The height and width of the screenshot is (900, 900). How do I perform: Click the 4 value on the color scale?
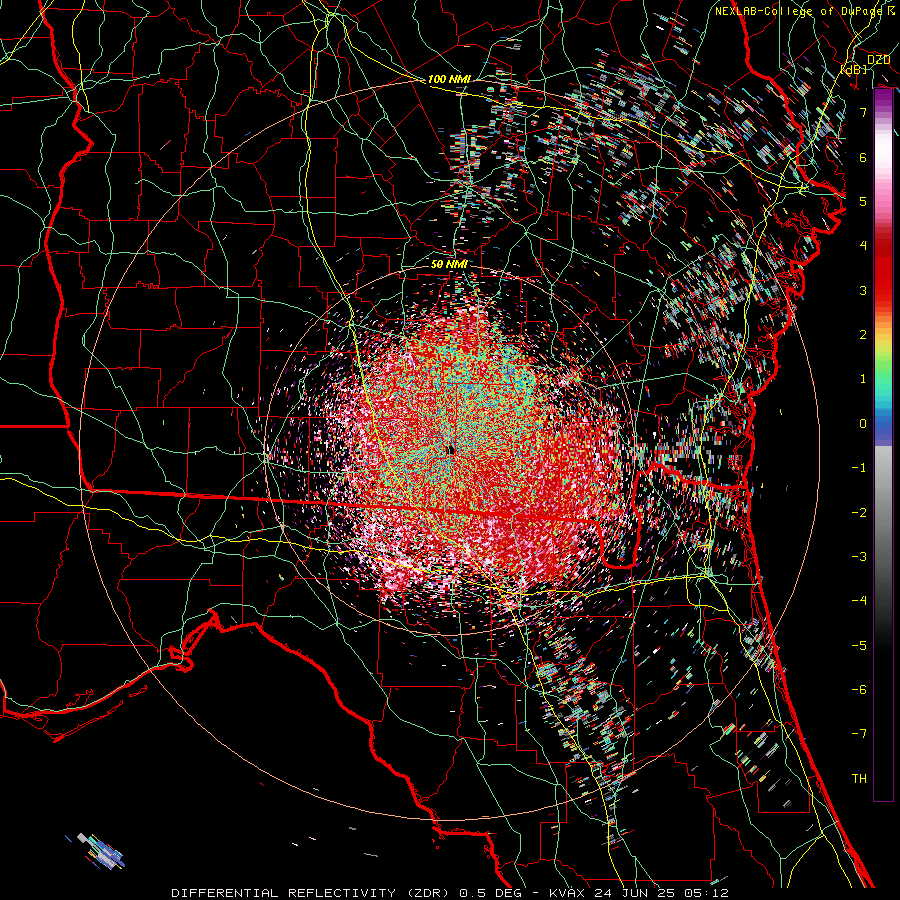point(863,246)
